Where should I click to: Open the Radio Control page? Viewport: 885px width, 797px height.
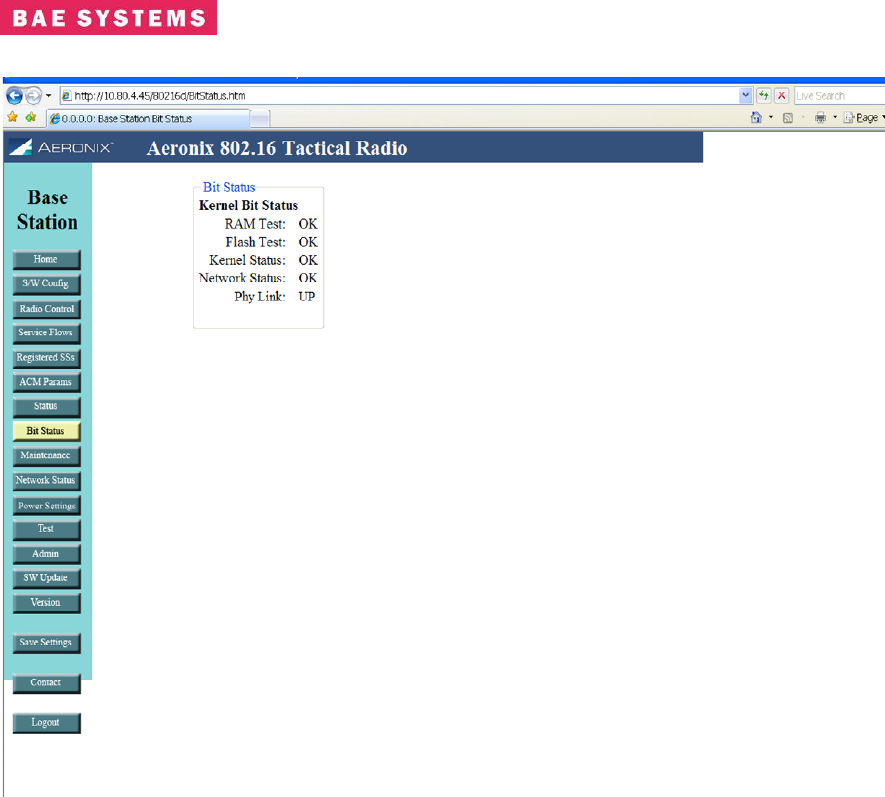pos(46,309)
